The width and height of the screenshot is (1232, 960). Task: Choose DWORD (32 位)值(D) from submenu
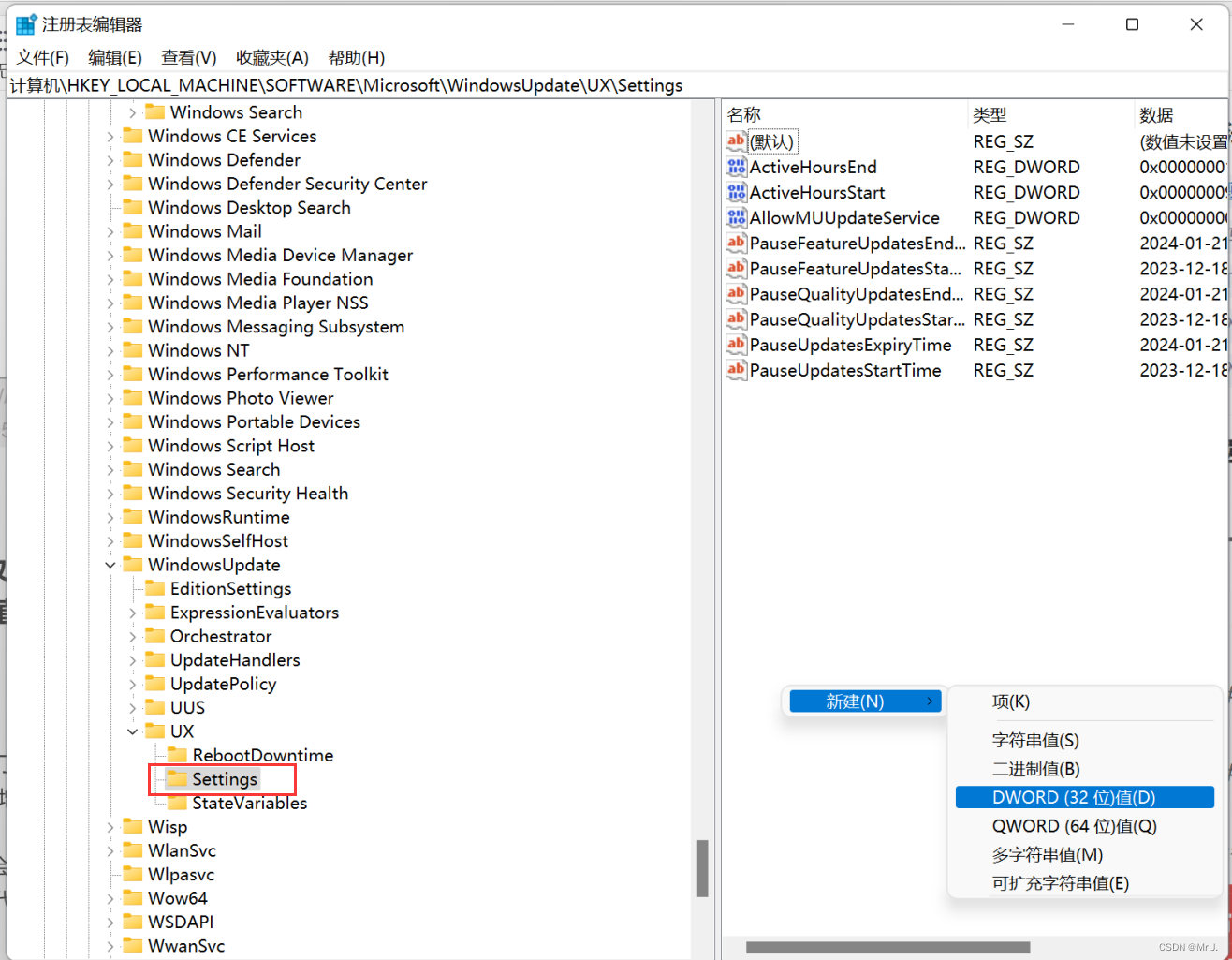[1085, 797]
